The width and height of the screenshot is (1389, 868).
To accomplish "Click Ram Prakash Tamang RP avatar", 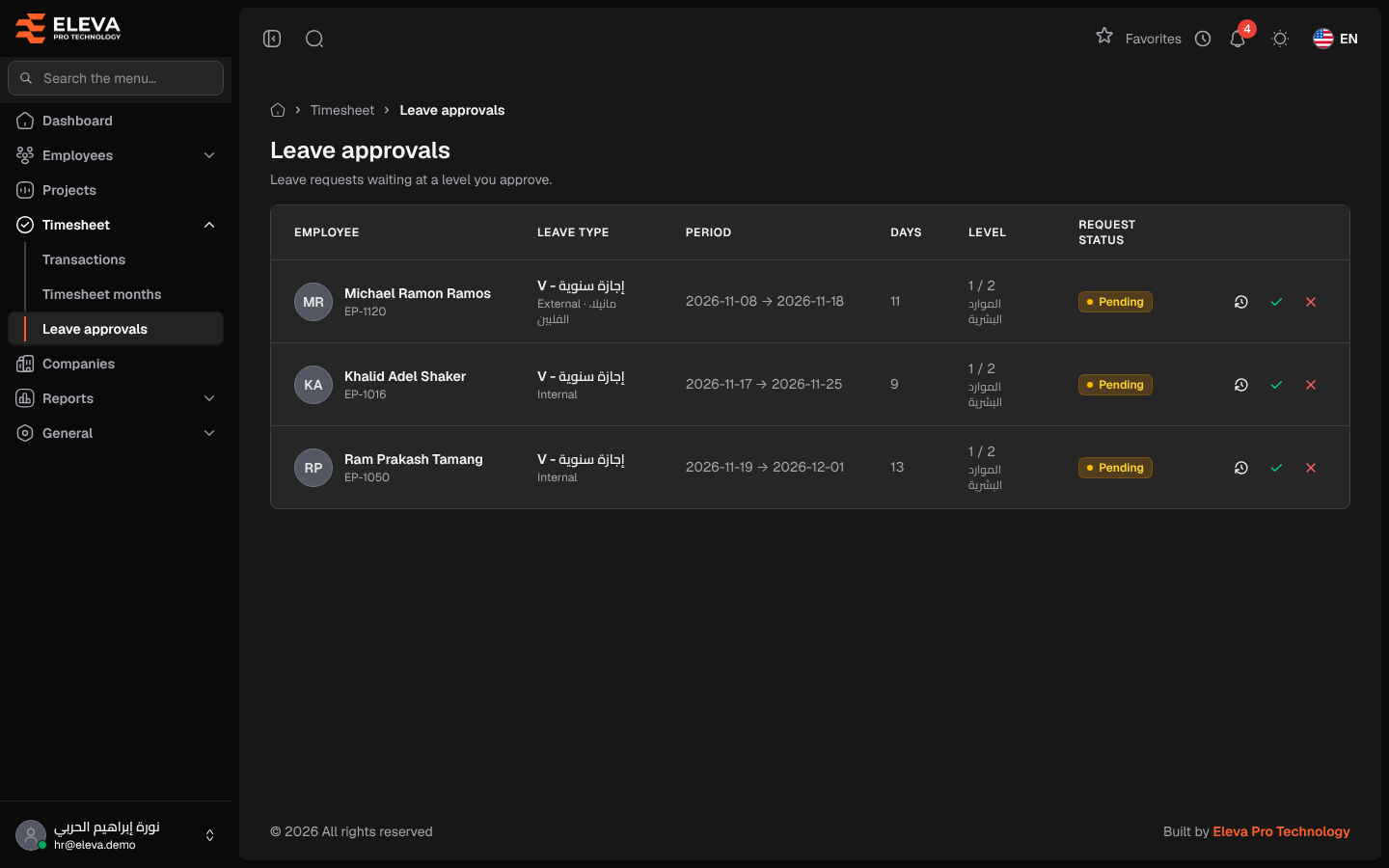I will click(x=313, y=468).
